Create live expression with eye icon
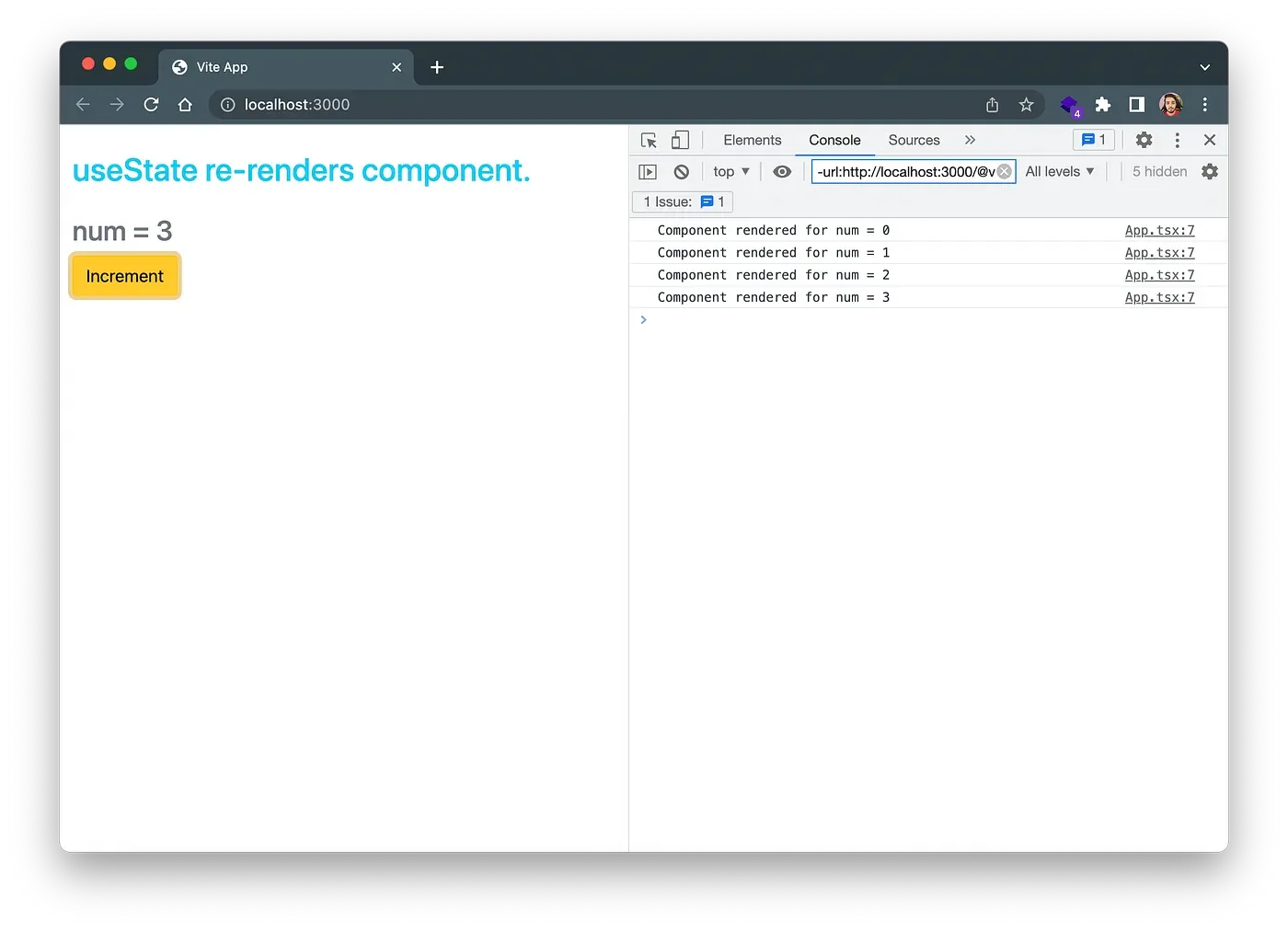Viewport: 1288px width, 931px height. coord(782,172)
